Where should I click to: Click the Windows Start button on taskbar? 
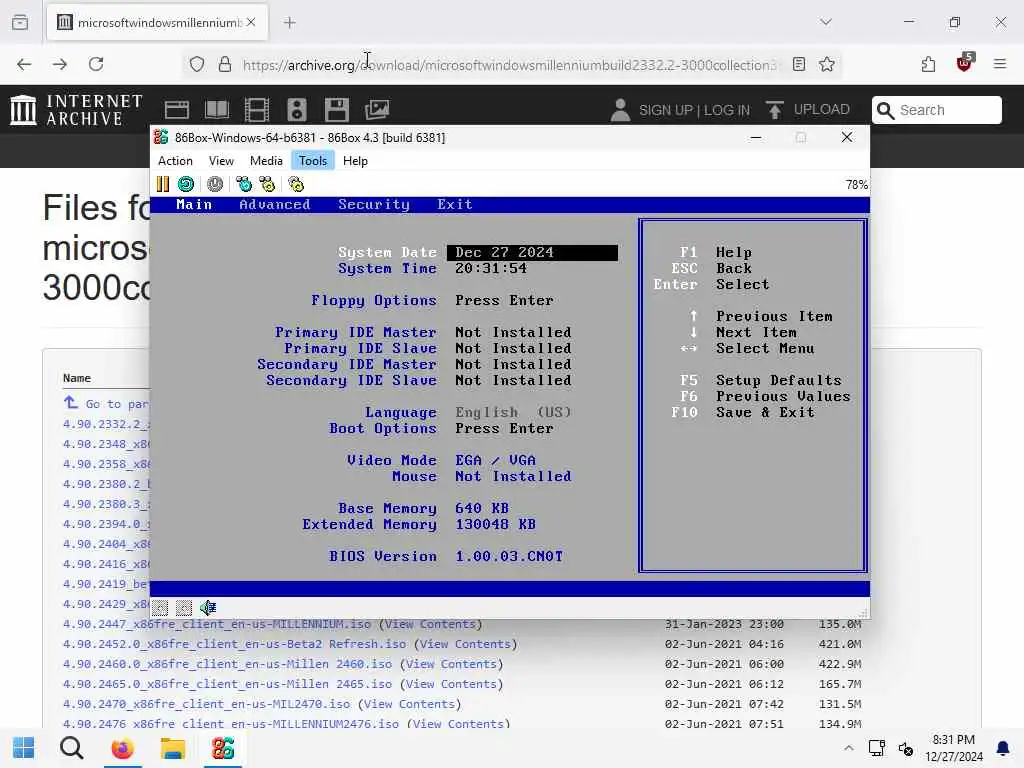pyautogui.click(x=24, y=748)
